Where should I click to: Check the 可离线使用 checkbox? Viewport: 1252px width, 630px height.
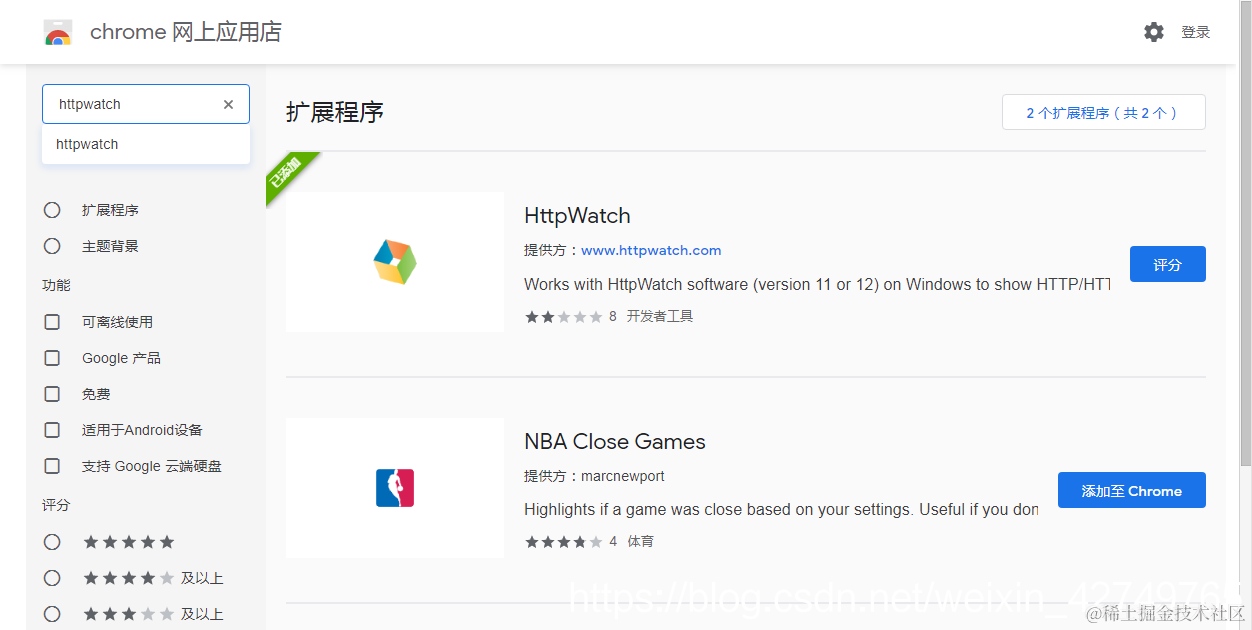pyautogui.click(x=52, y=322)
